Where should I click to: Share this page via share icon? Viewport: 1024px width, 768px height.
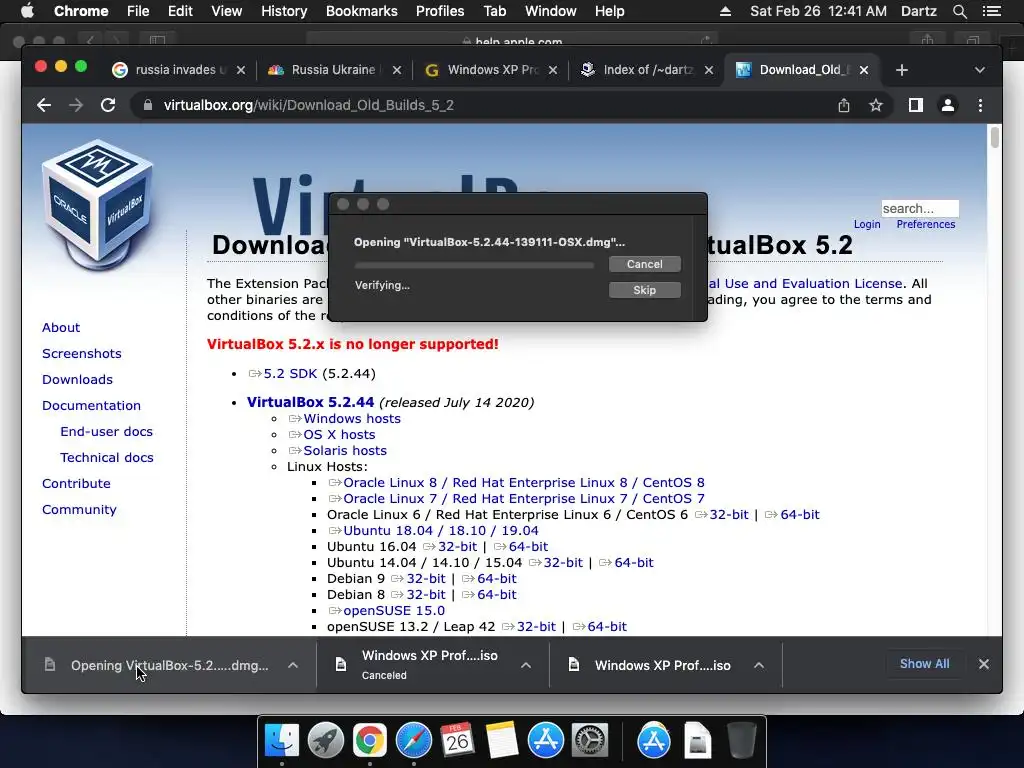(x=844, y=105)
